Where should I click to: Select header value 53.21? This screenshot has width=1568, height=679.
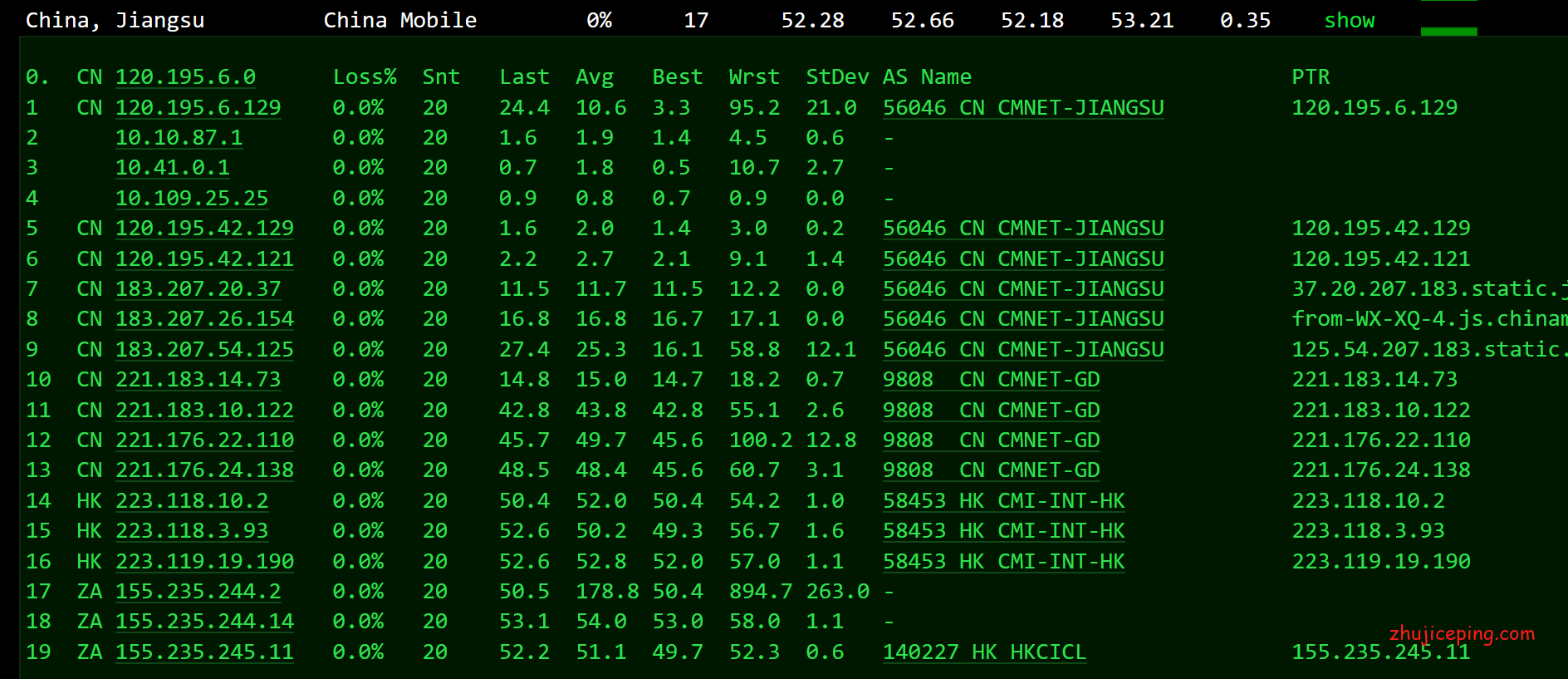pyautogui.click(x=1142, y=21)
